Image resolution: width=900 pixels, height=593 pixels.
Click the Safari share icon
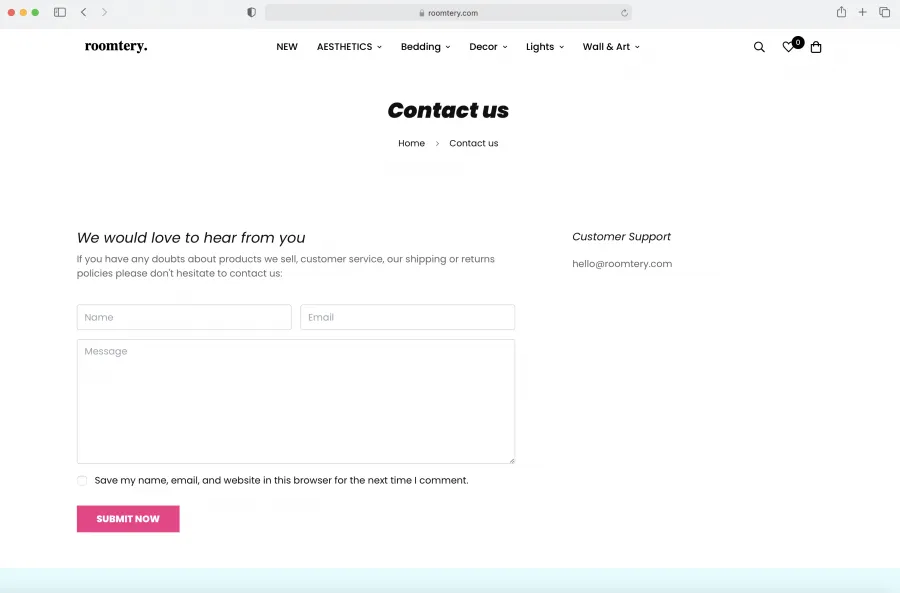[841, 12]
